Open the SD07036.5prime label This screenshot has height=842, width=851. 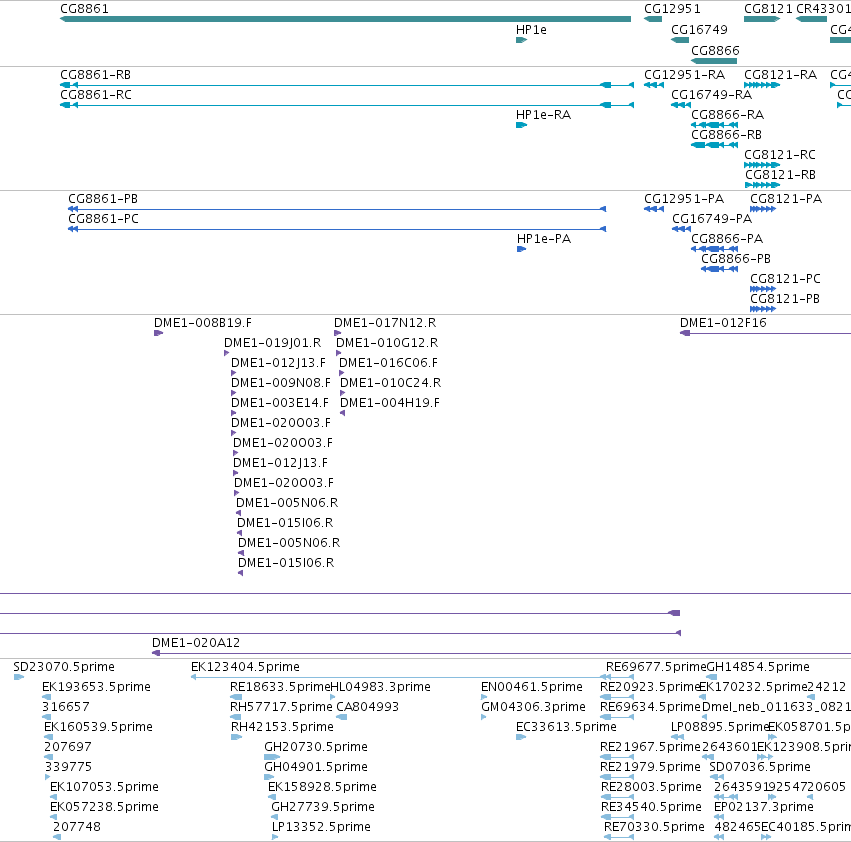759,767
